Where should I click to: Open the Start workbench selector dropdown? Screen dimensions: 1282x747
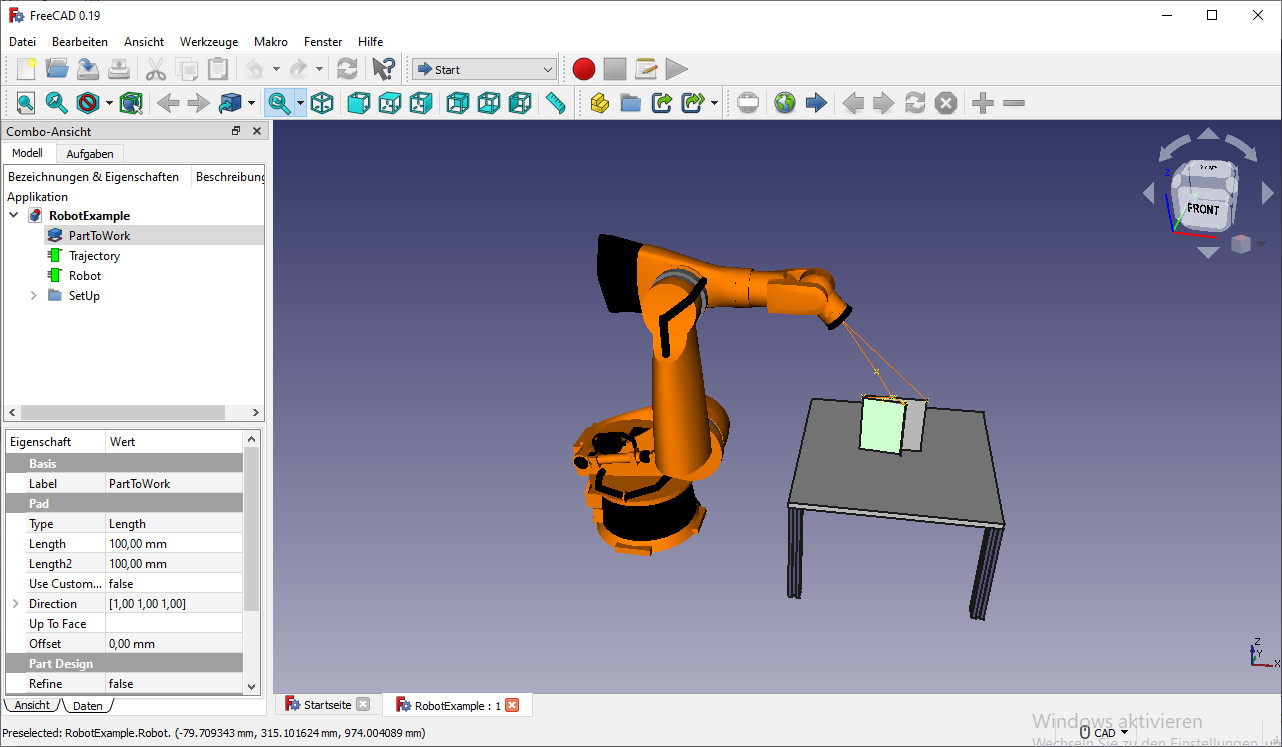tap(484, 69)
